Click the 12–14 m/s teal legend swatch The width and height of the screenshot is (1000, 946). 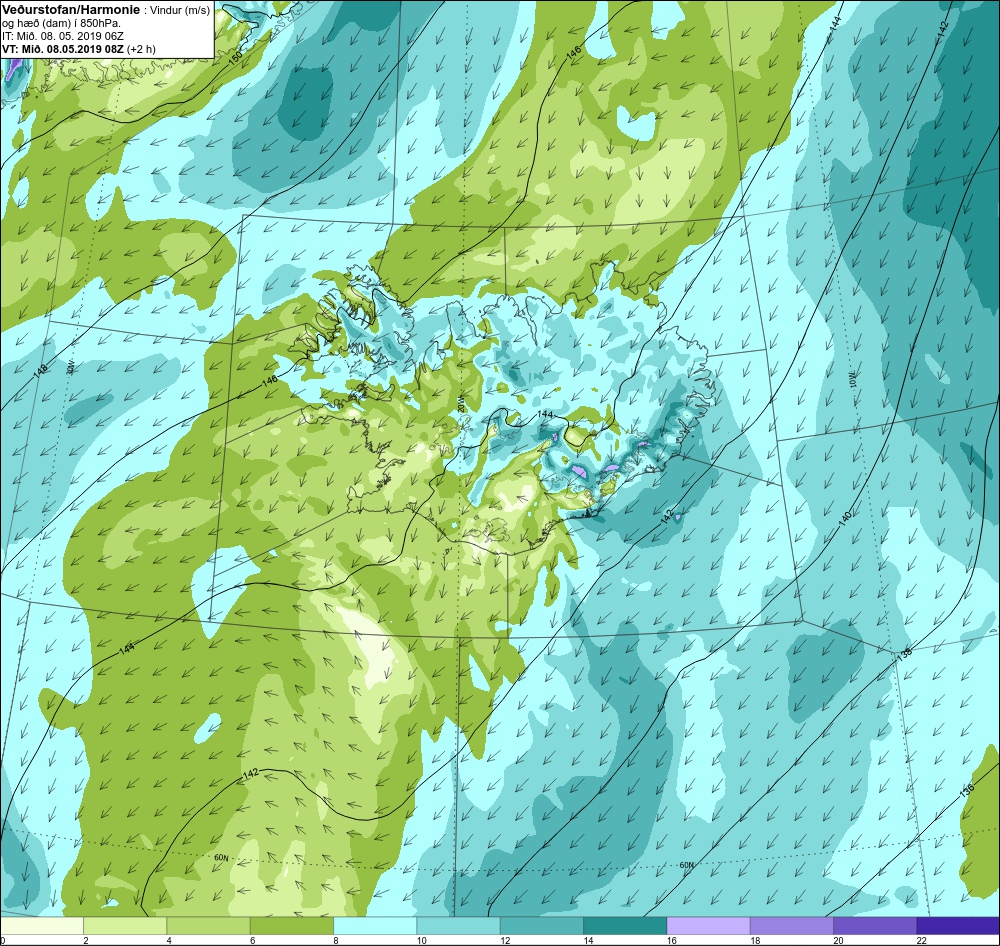click(x=541, y=926)
